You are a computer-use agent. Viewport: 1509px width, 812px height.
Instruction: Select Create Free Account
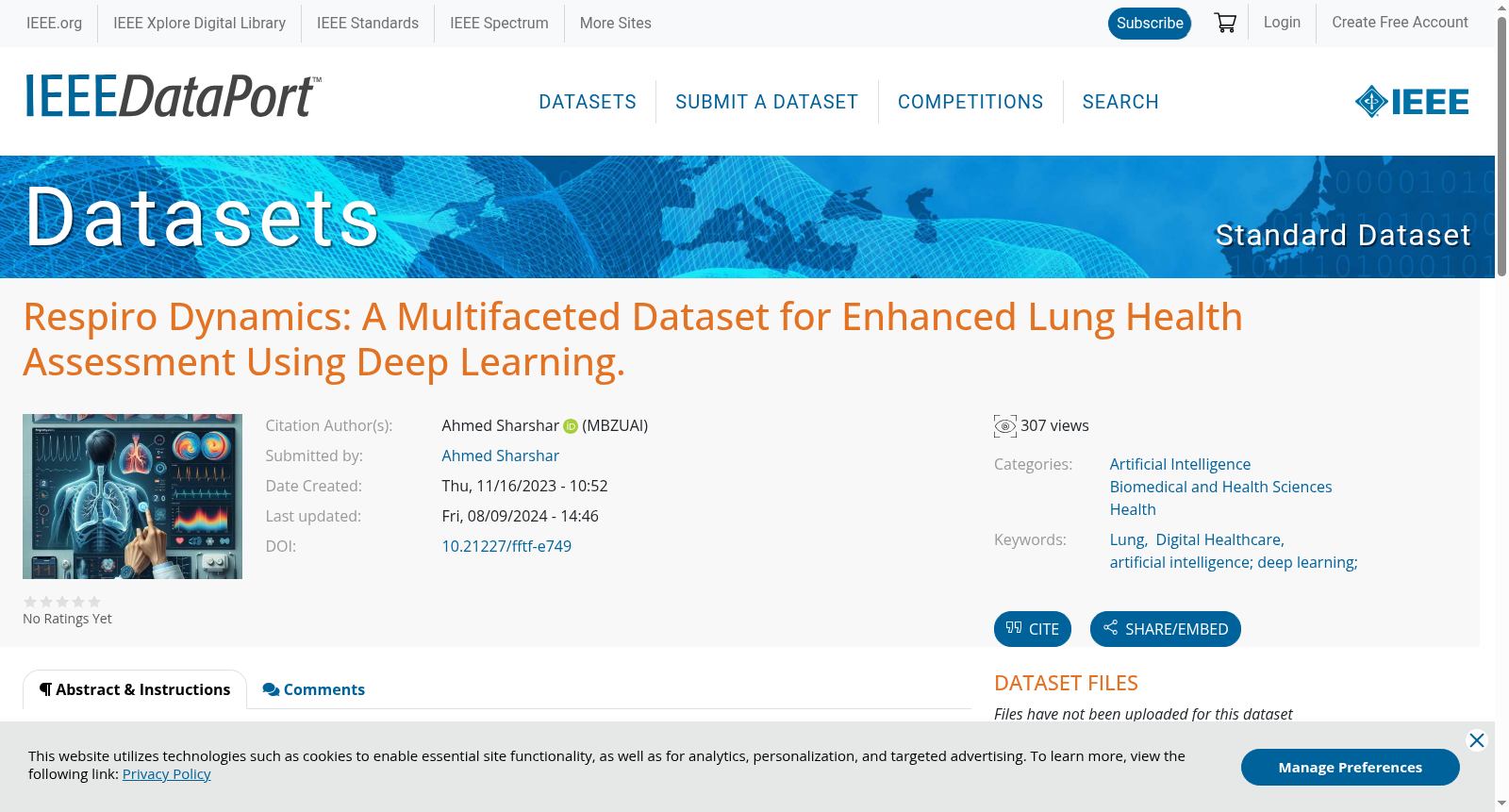click(1400, 22)
